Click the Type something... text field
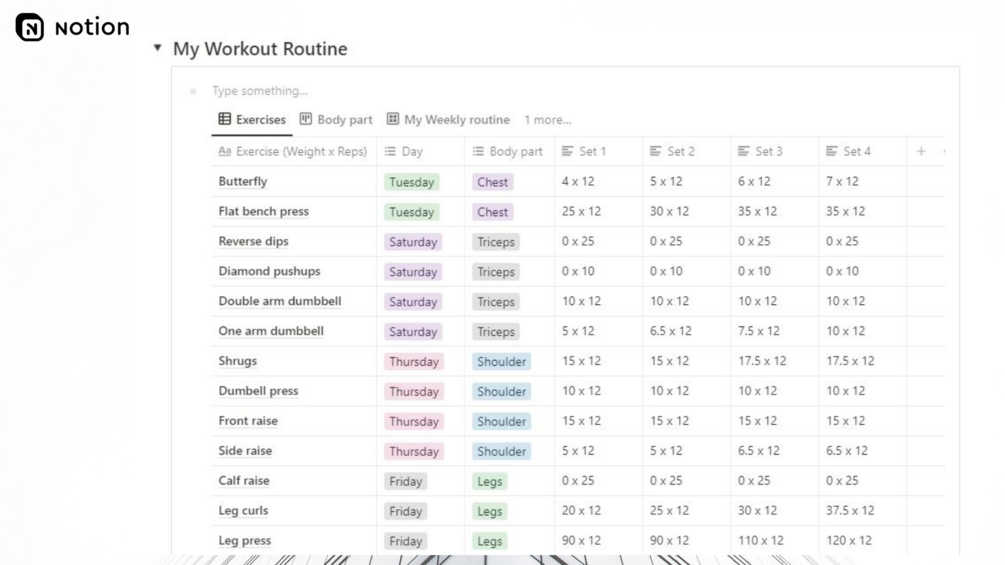The height and width of the screenshot is (565, 1005). click(x=260, y=91)
